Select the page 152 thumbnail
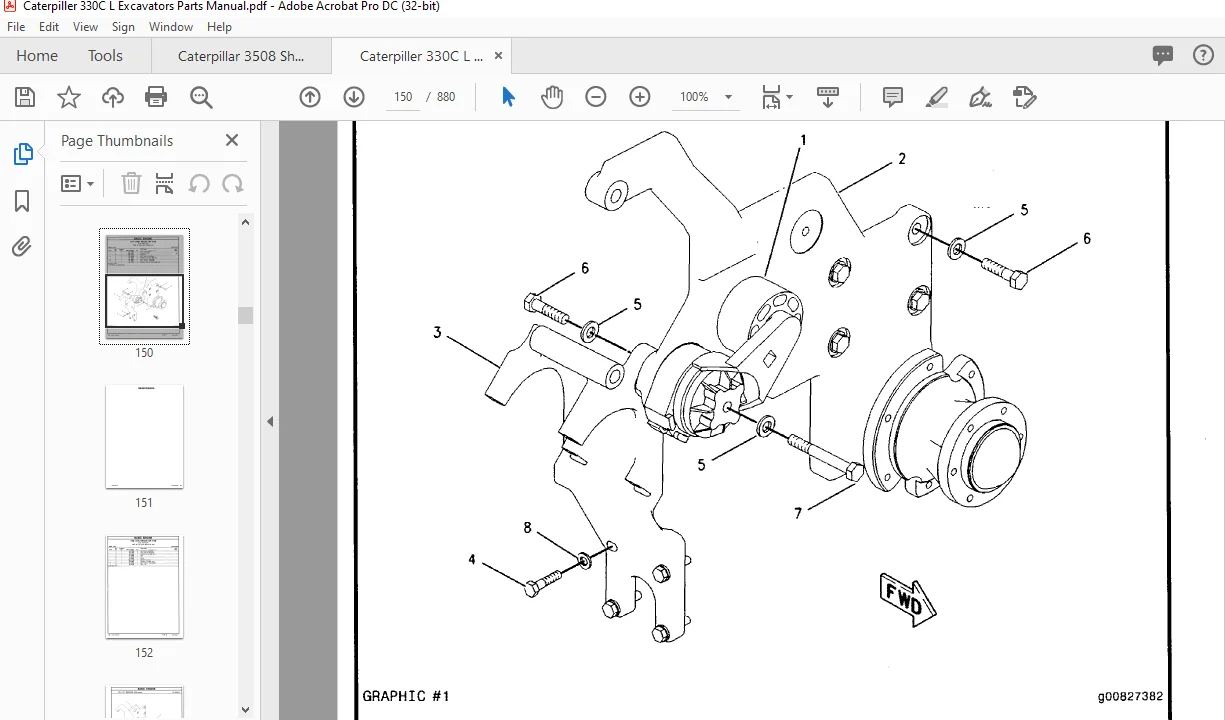This screenshot has height=720, width=1225. click(x=144, y=587)
